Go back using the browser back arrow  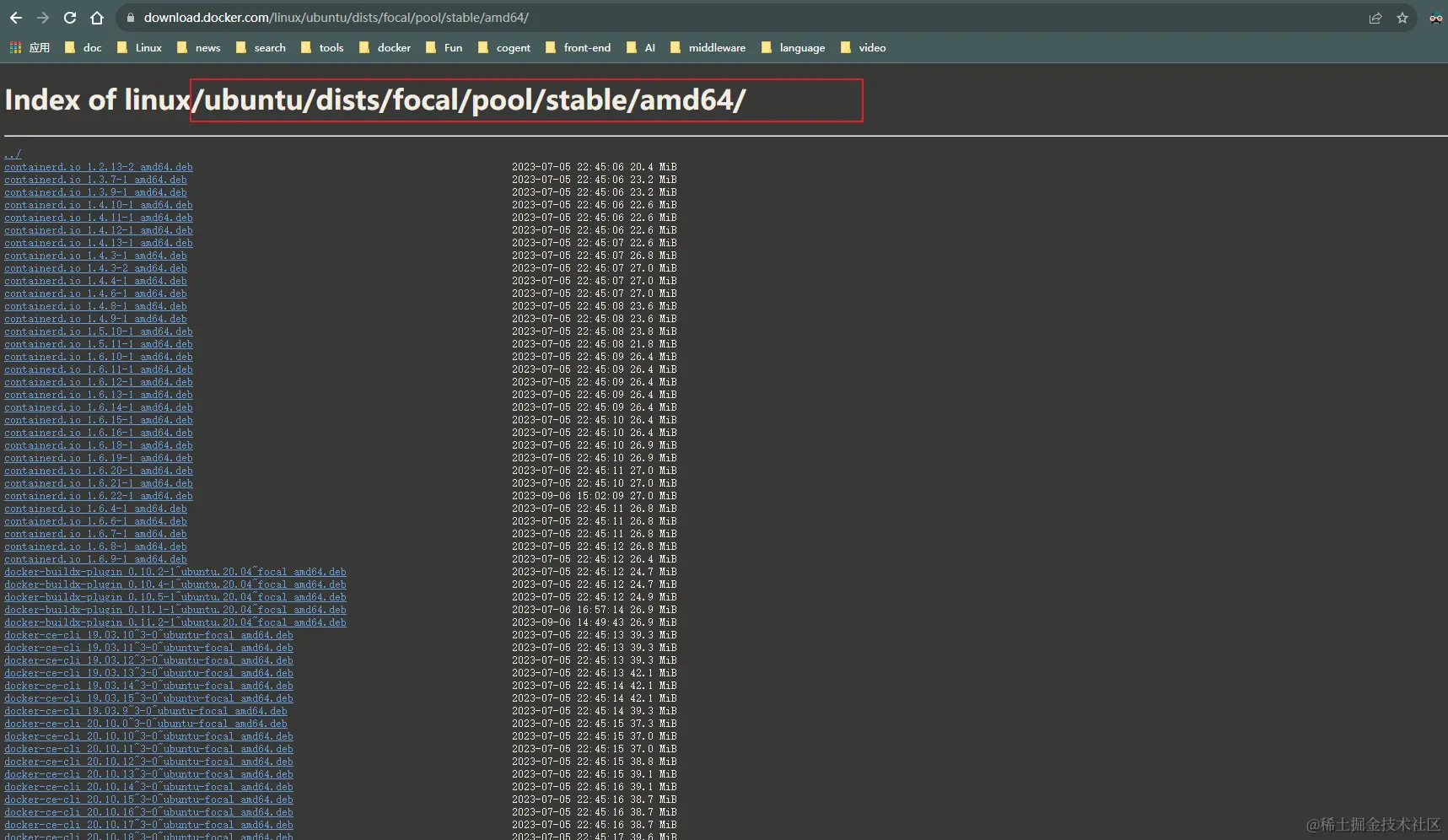pyautogui.click(x=16, y=18)
